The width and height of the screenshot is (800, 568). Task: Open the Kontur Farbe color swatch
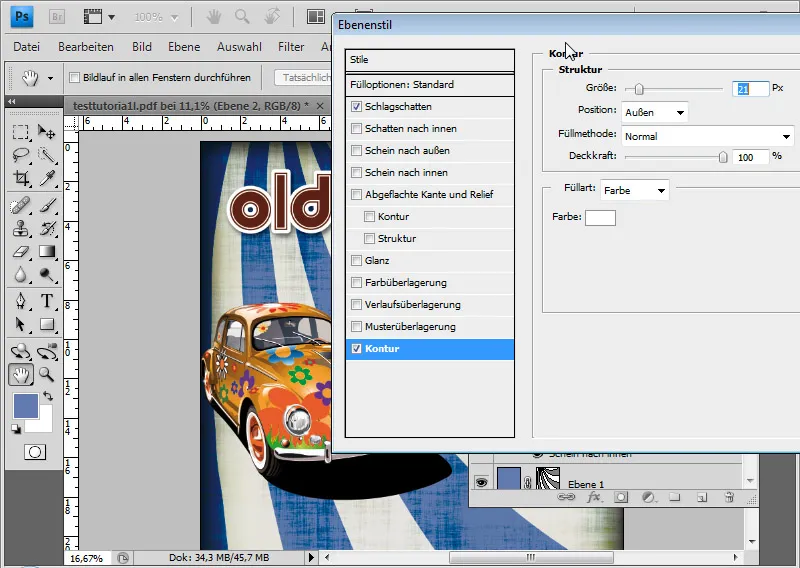(601, 218)
